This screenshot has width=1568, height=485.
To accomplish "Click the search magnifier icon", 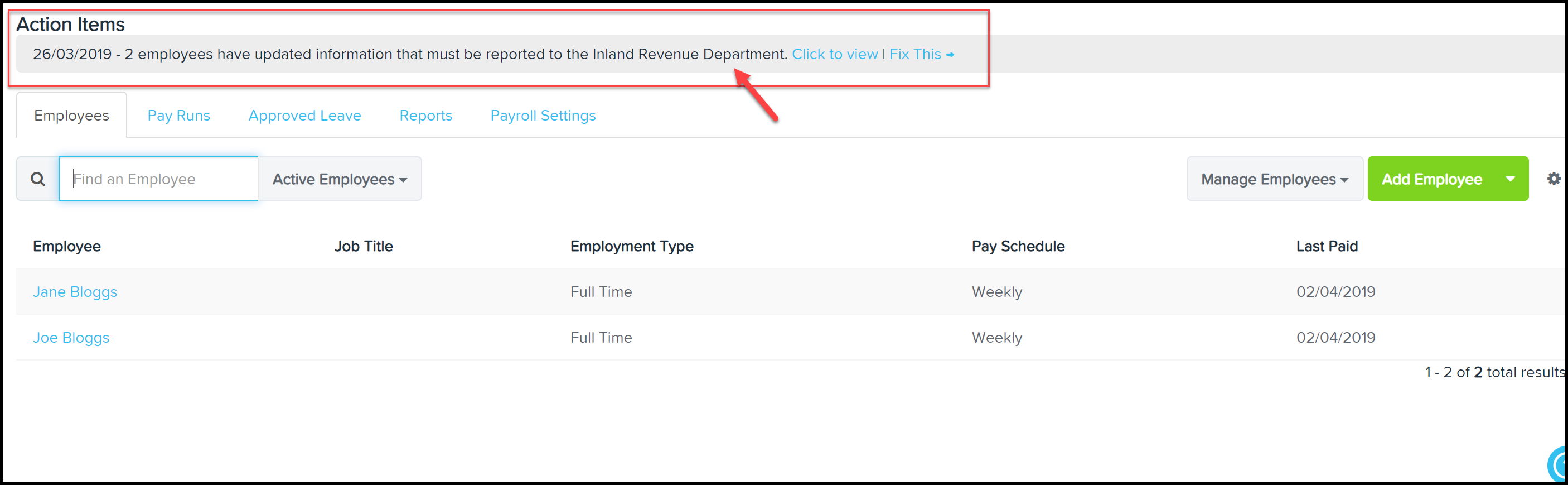I will (x=38, y=179).
